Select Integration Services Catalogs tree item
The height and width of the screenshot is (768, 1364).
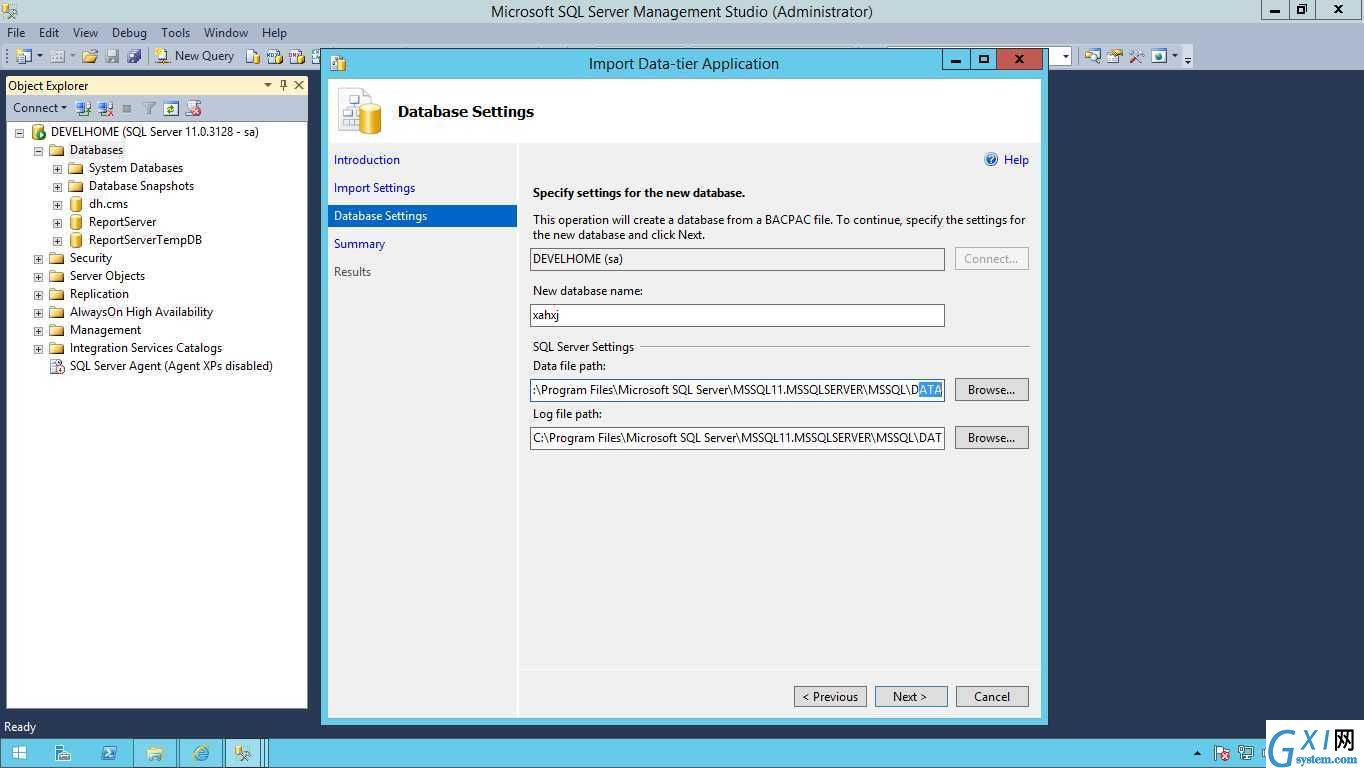[146, 348]
